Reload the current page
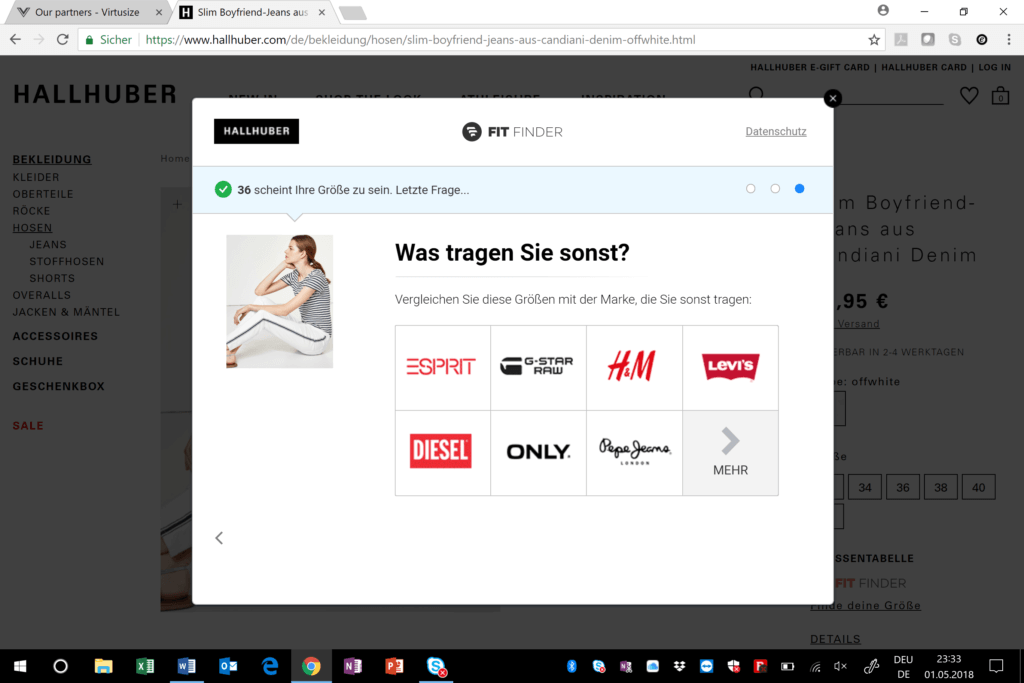Screen dimensions: 1024x683 coord(63,40)
